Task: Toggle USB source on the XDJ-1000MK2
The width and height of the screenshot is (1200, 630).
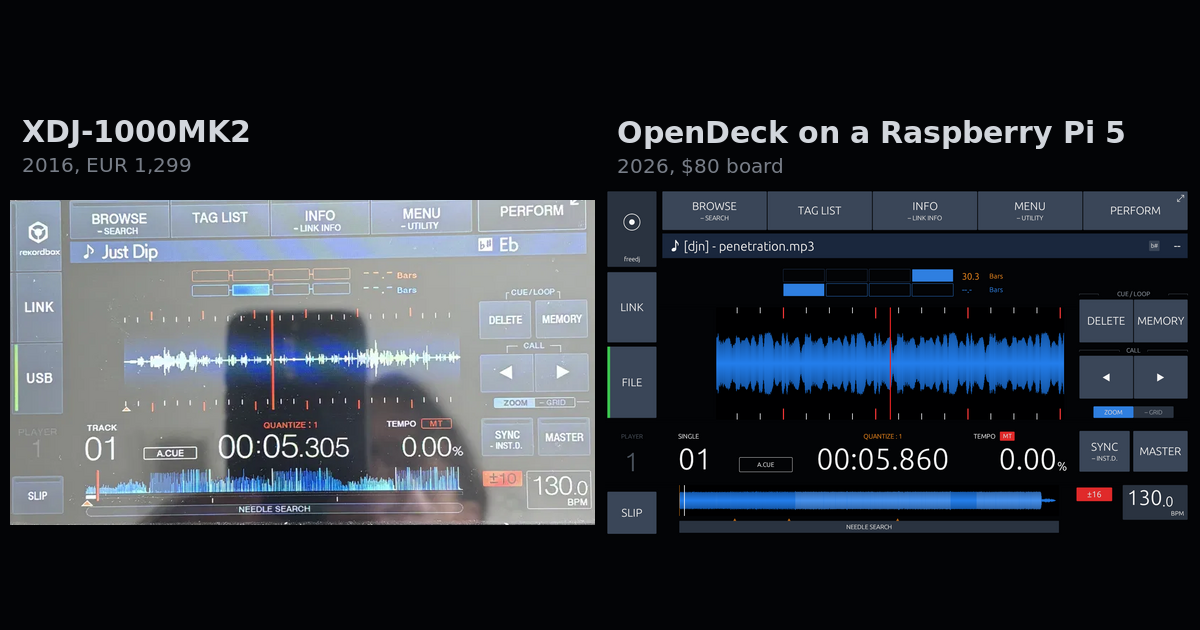Action: pyautogui.click(x=40, y=378)
